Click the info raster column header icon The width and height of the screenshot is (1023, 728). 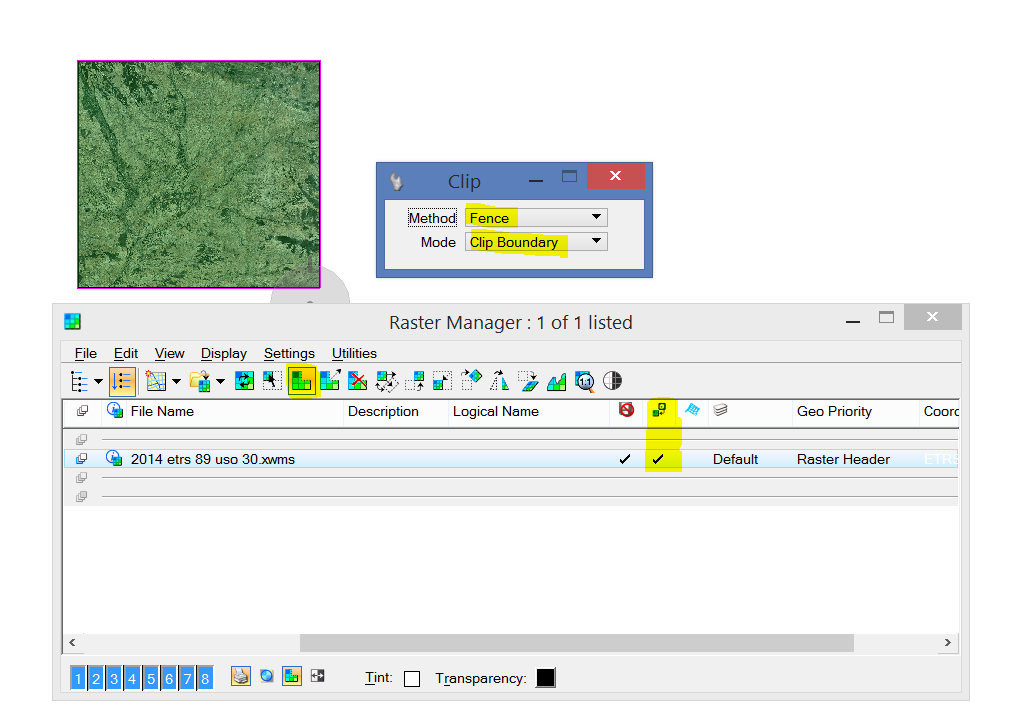pyautogui.click(x=115, y=410)
